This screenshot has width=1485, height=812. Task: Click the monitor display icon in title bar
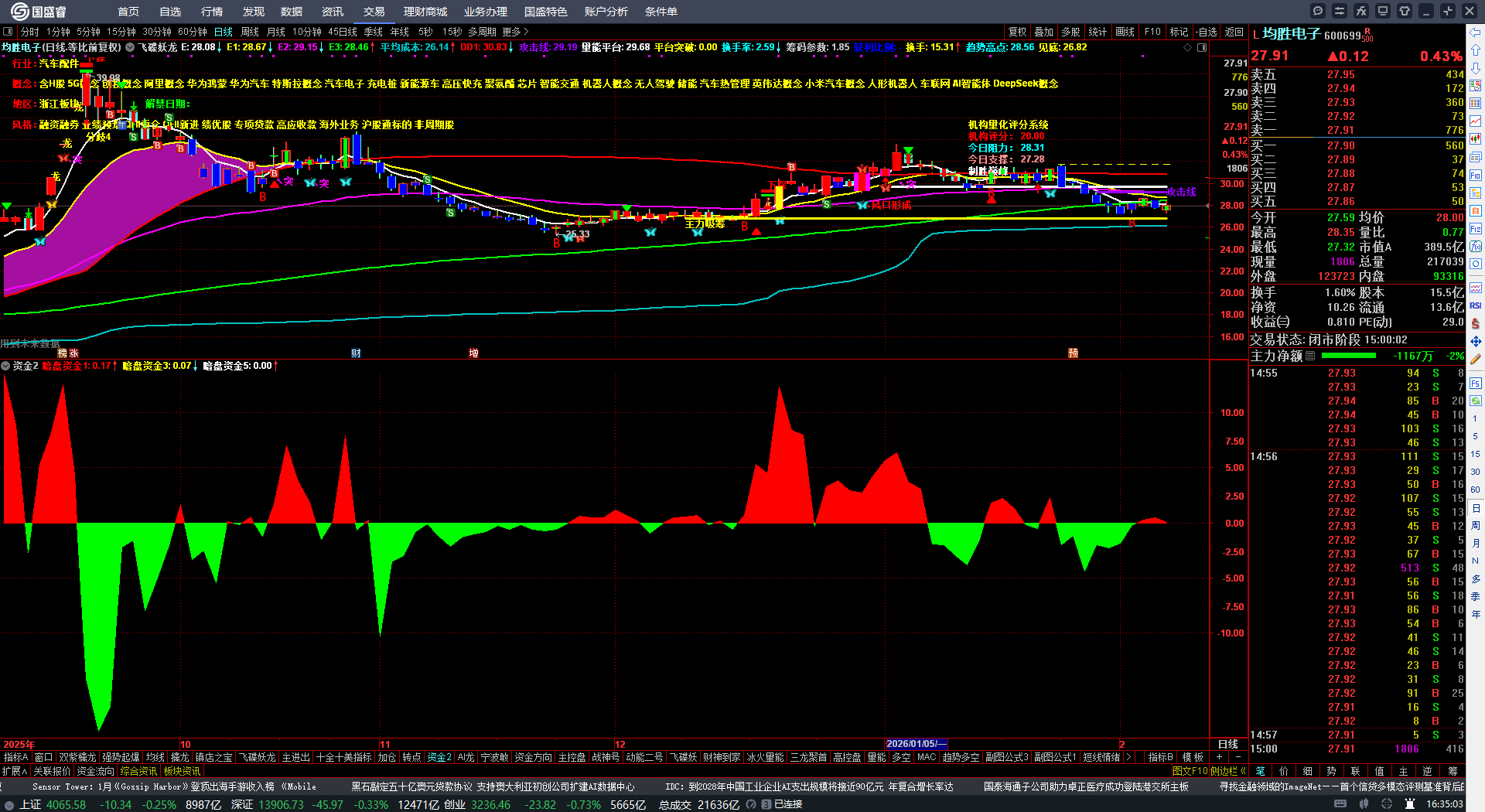(1383, 11)
